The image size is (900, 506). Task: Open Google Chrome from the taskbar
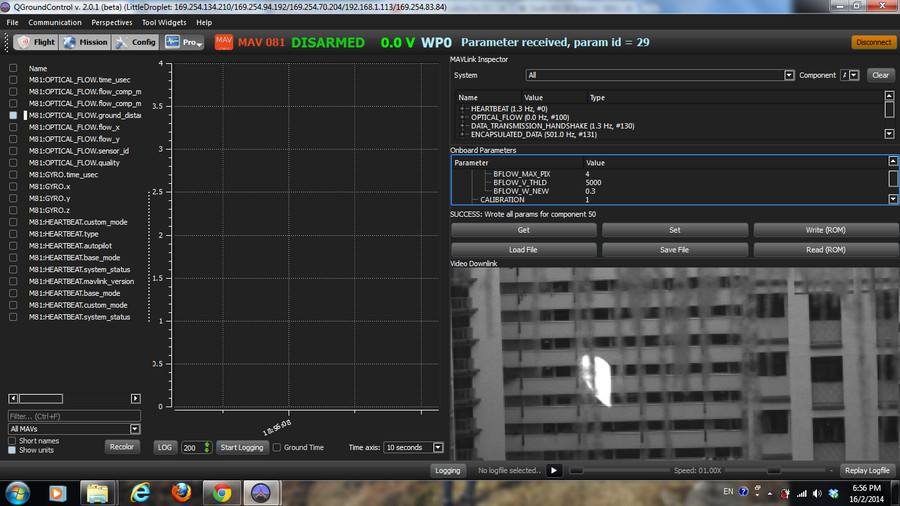[222, 492]
